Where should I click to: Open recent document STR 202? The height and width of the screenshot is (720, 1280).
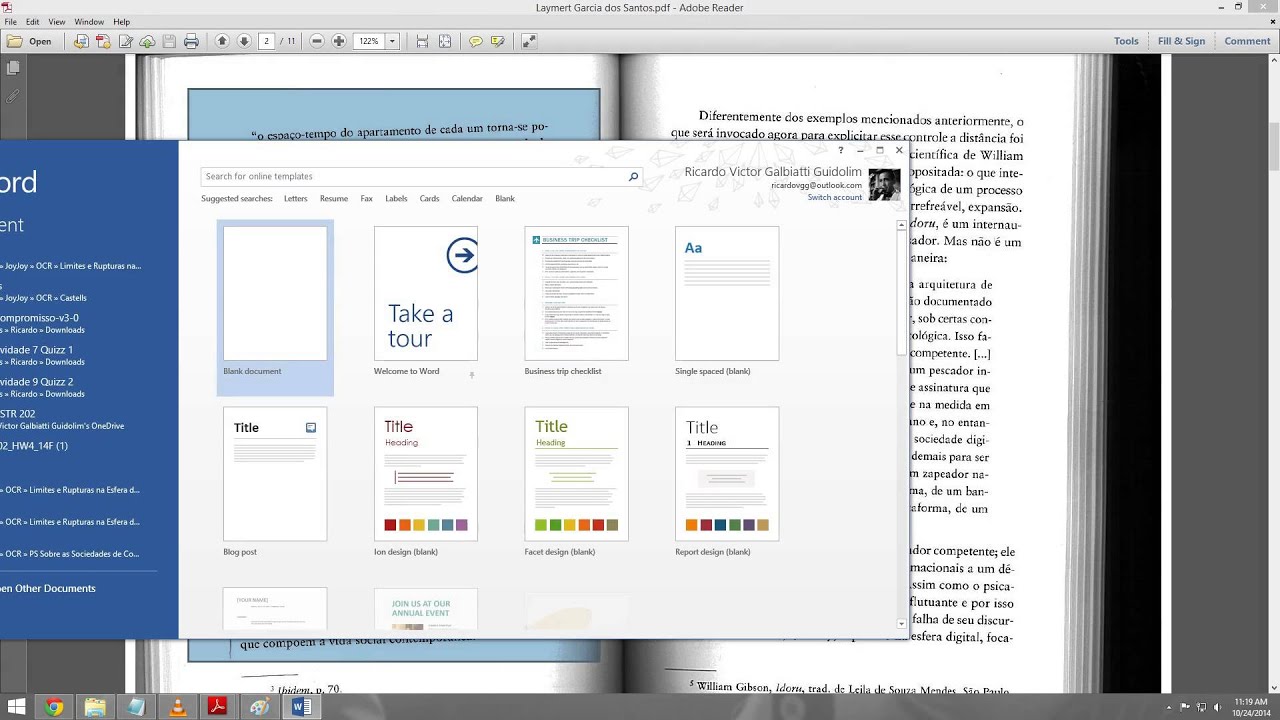62,419
